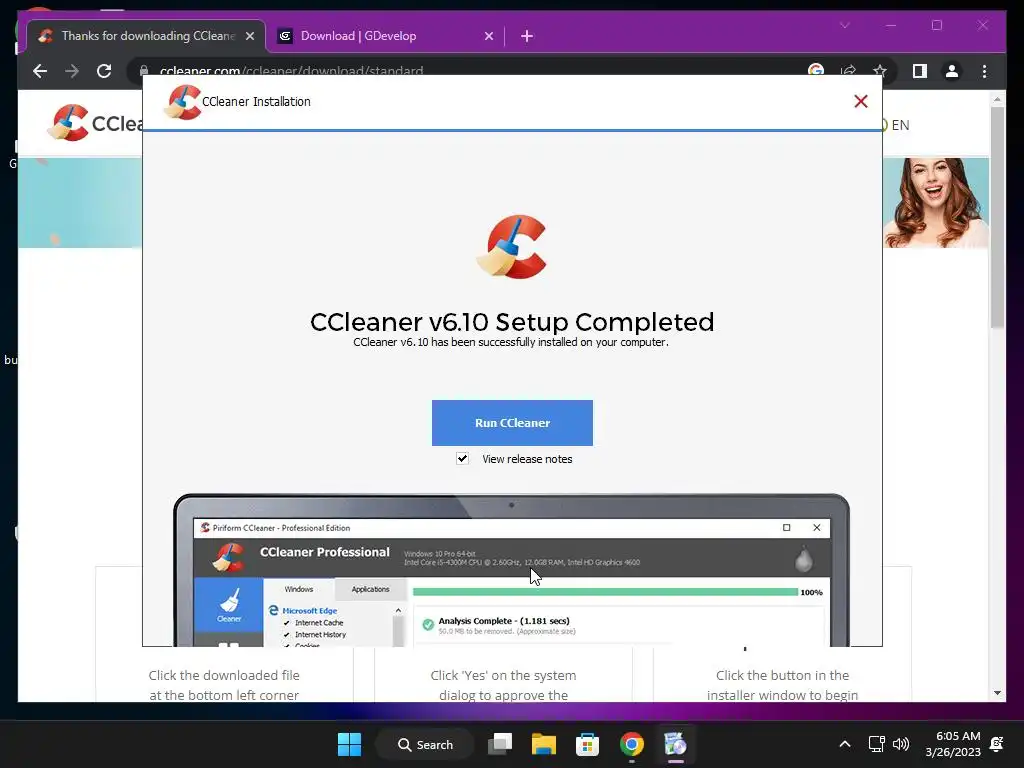The width and height of the screenshot is (1024, 768).
Task: Click the Run CCleaner button
Action: [x=512, y=423]
